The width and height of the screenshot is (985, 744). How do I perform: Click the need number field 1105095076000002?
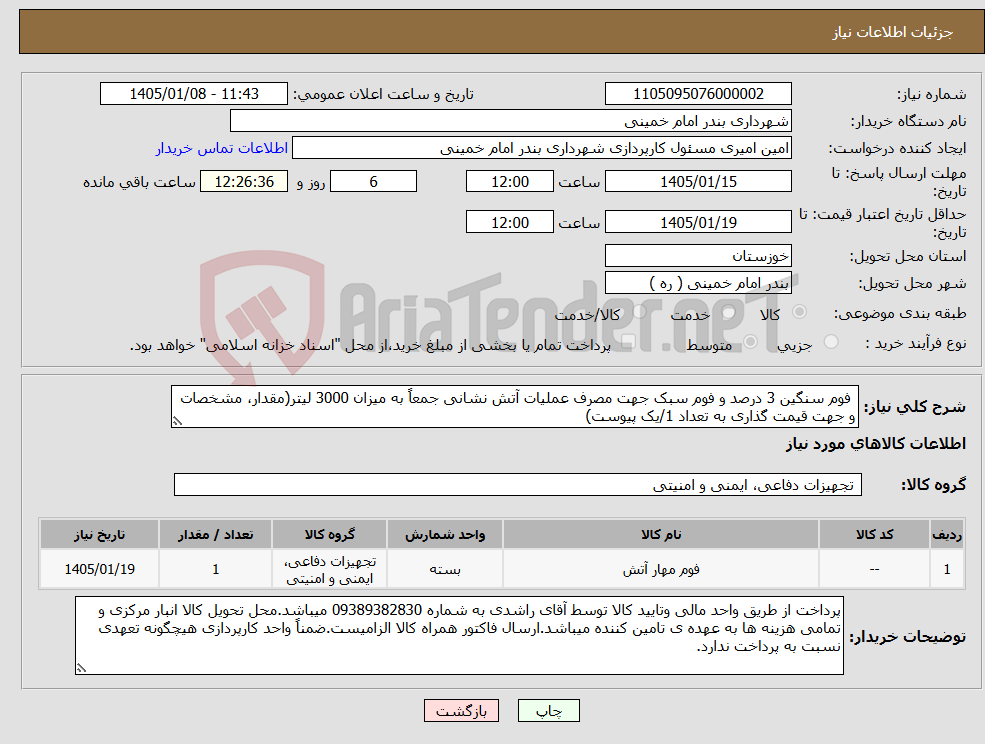pos(698,94)
